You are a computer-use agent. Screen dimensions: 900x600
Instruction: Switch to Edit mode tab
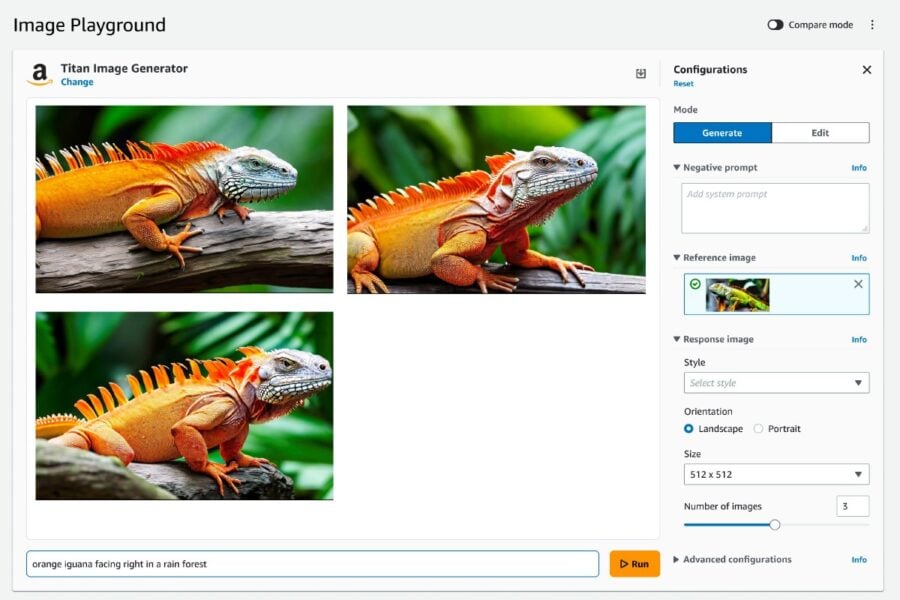[x=820, y=133]
